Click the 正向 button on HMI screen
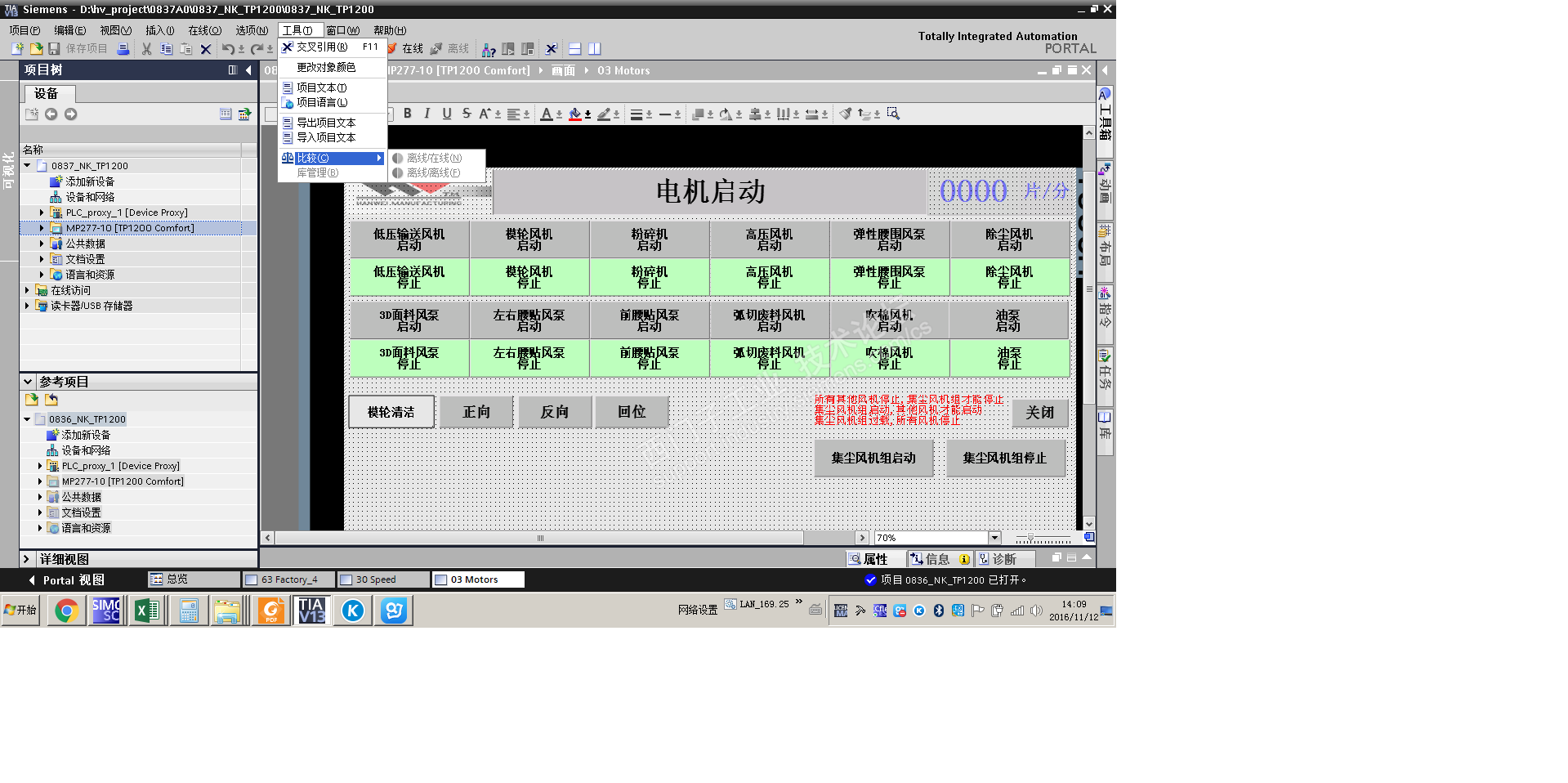This screenshot has width=1568, height=783. click(476, 412)
